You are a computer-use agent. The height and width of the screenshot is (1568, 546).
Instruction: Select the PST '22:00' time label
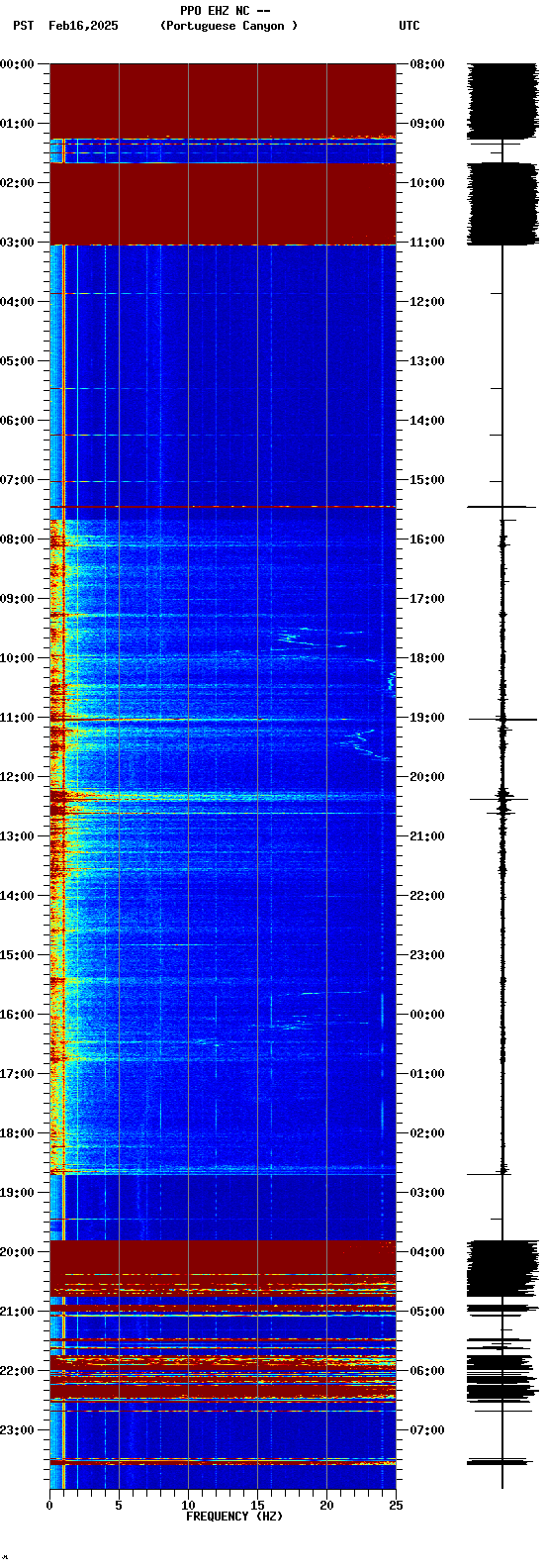click(18, 1371)
